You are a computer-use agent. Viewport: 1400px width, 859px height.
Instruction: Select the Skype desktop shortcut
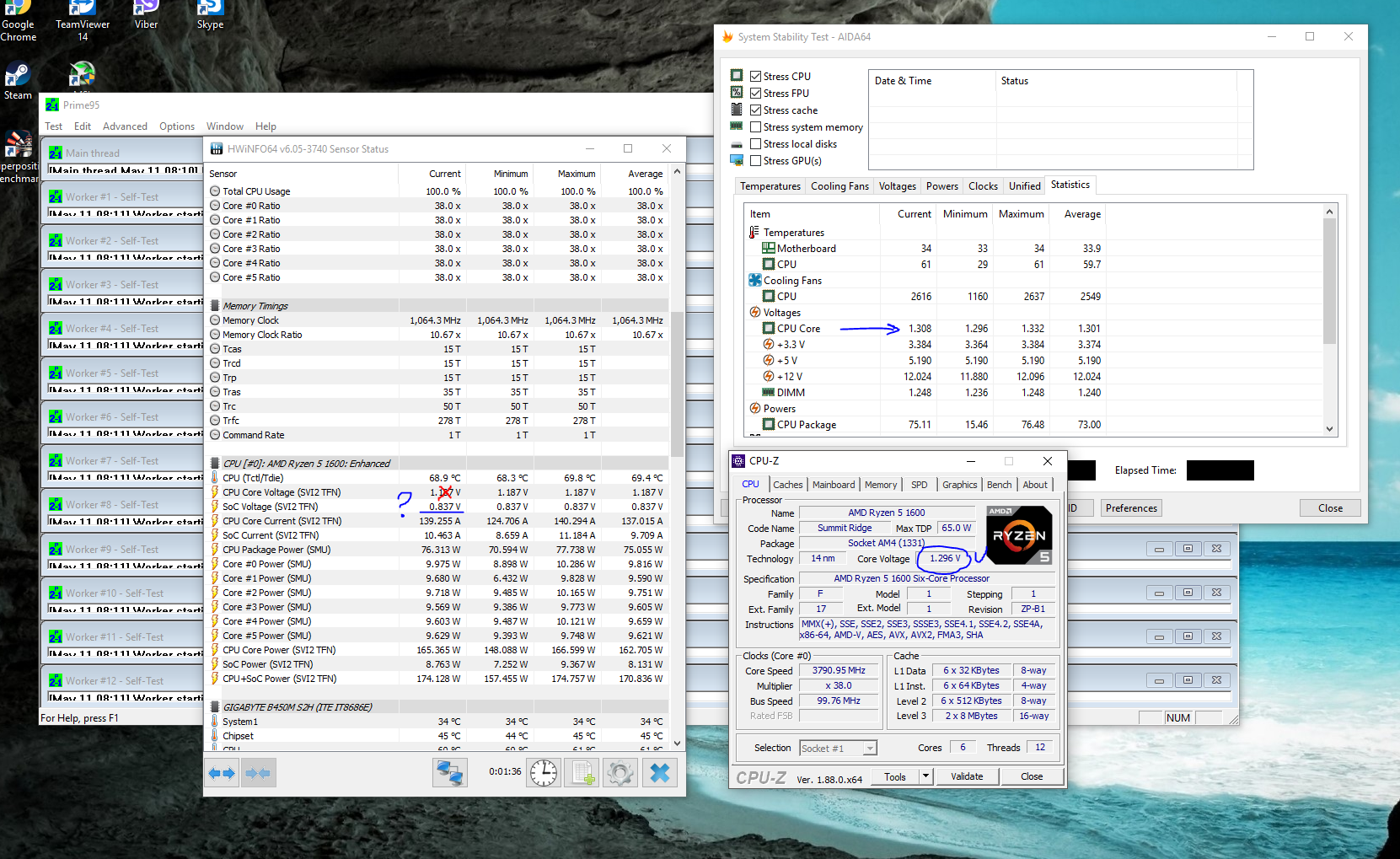(210, 17)
